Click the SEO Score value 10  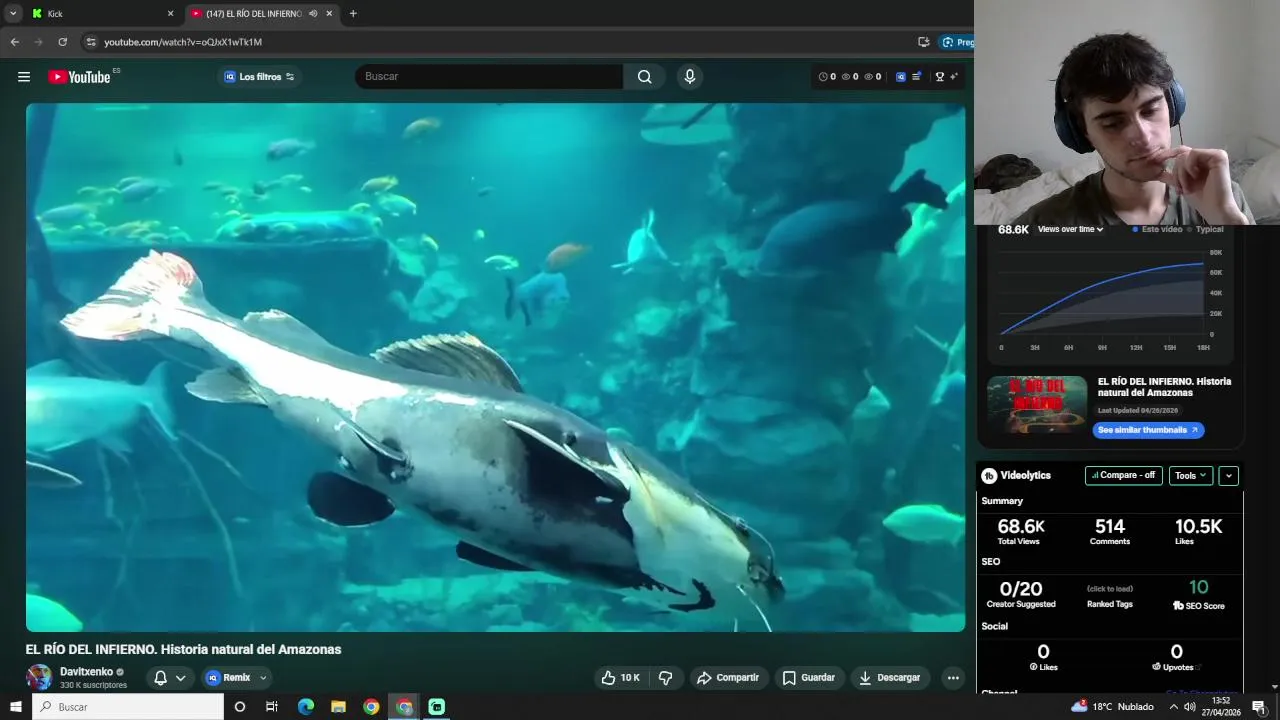1198,588
